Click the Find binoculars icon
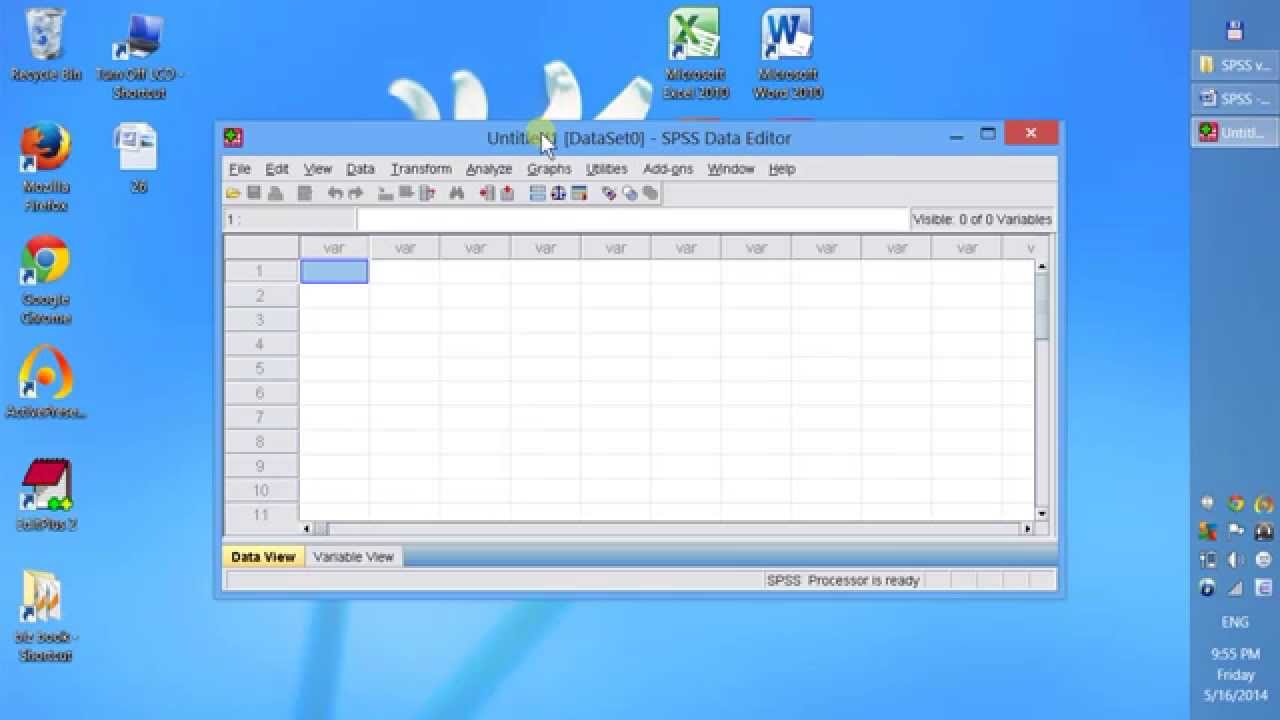 coord(457,193)
